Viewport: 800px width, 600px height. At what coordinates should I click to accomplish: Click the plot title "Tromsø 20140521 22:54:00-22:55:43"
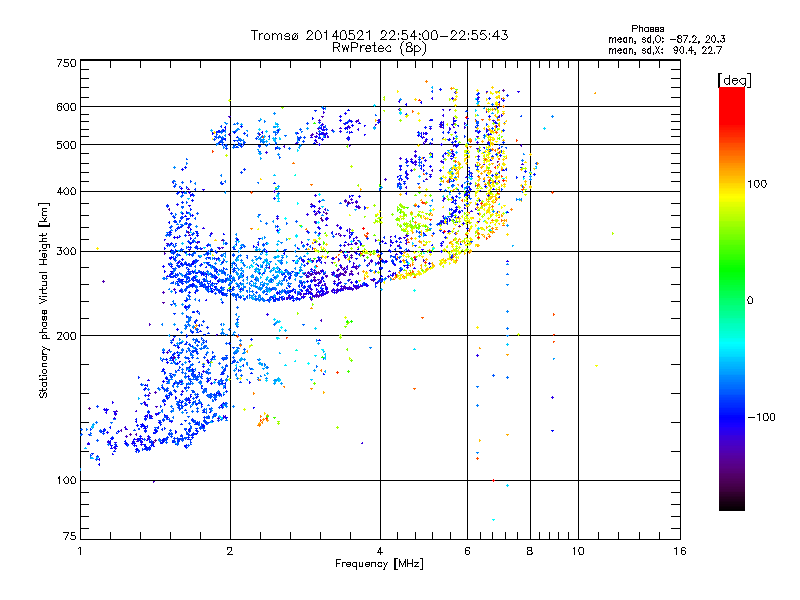(x=379, y=35)
